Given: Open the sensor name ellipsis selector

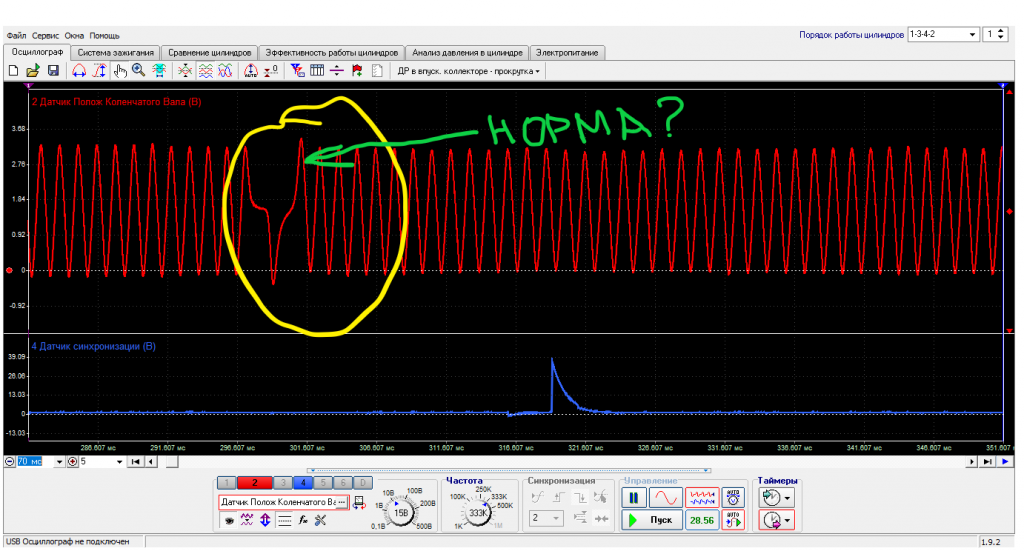Looking at the screenshot, I should click(341, 502).
